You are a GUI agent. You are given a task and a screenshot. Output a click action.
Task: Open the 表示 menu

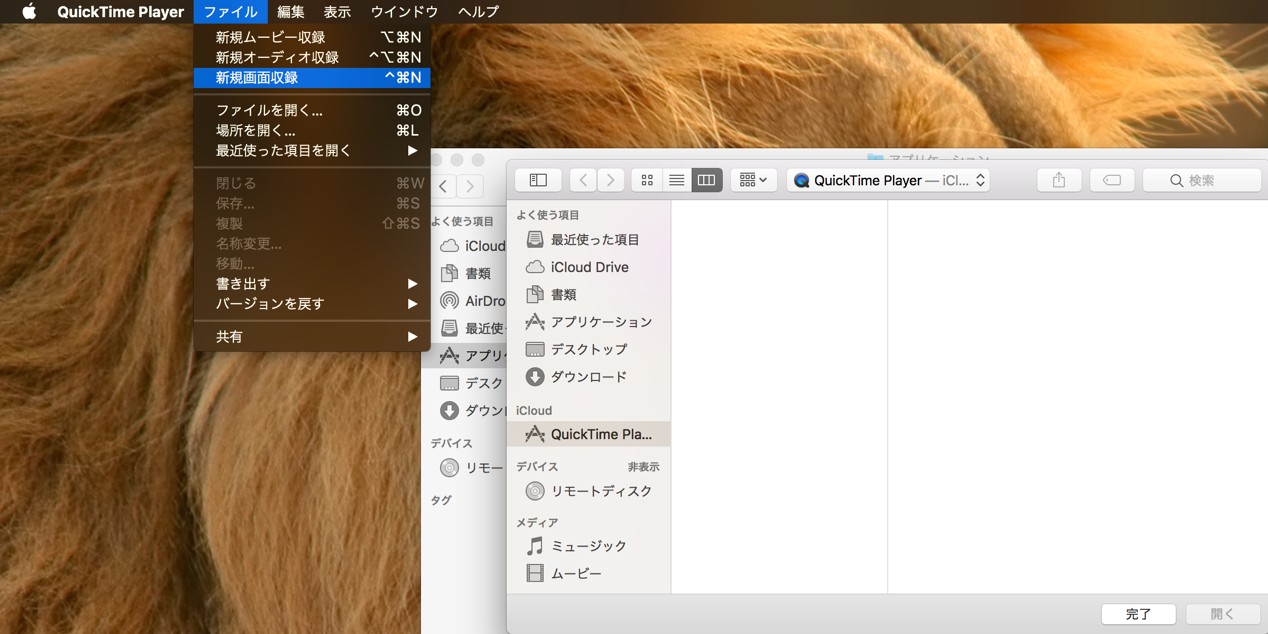(337, 12)
